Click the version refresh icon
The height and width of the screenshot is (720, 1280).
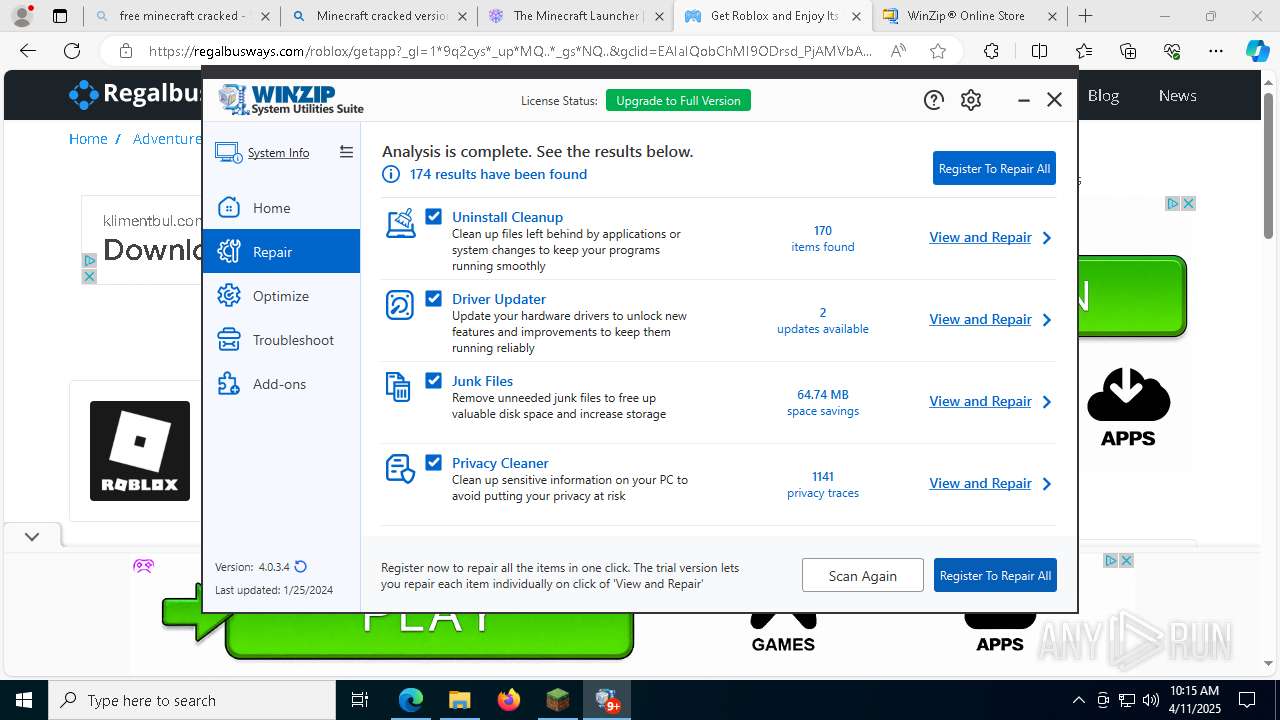[x=301, y=566]
